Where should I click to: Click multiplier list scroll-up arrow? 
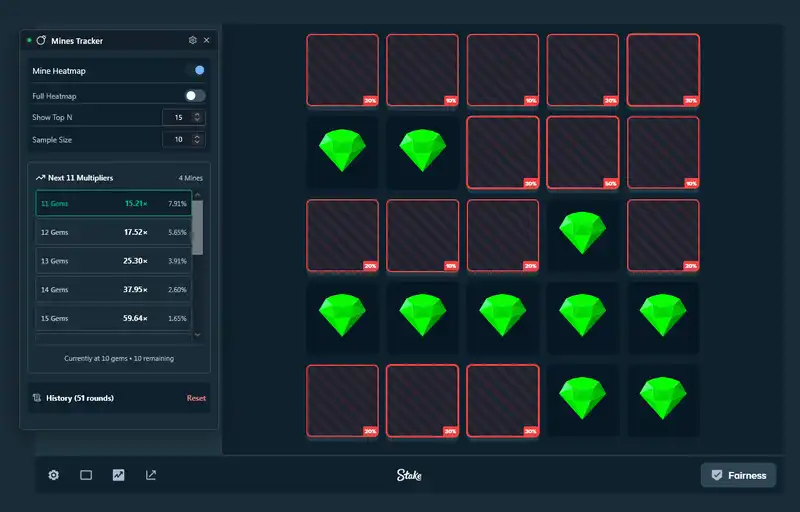[x=197, y=195]
